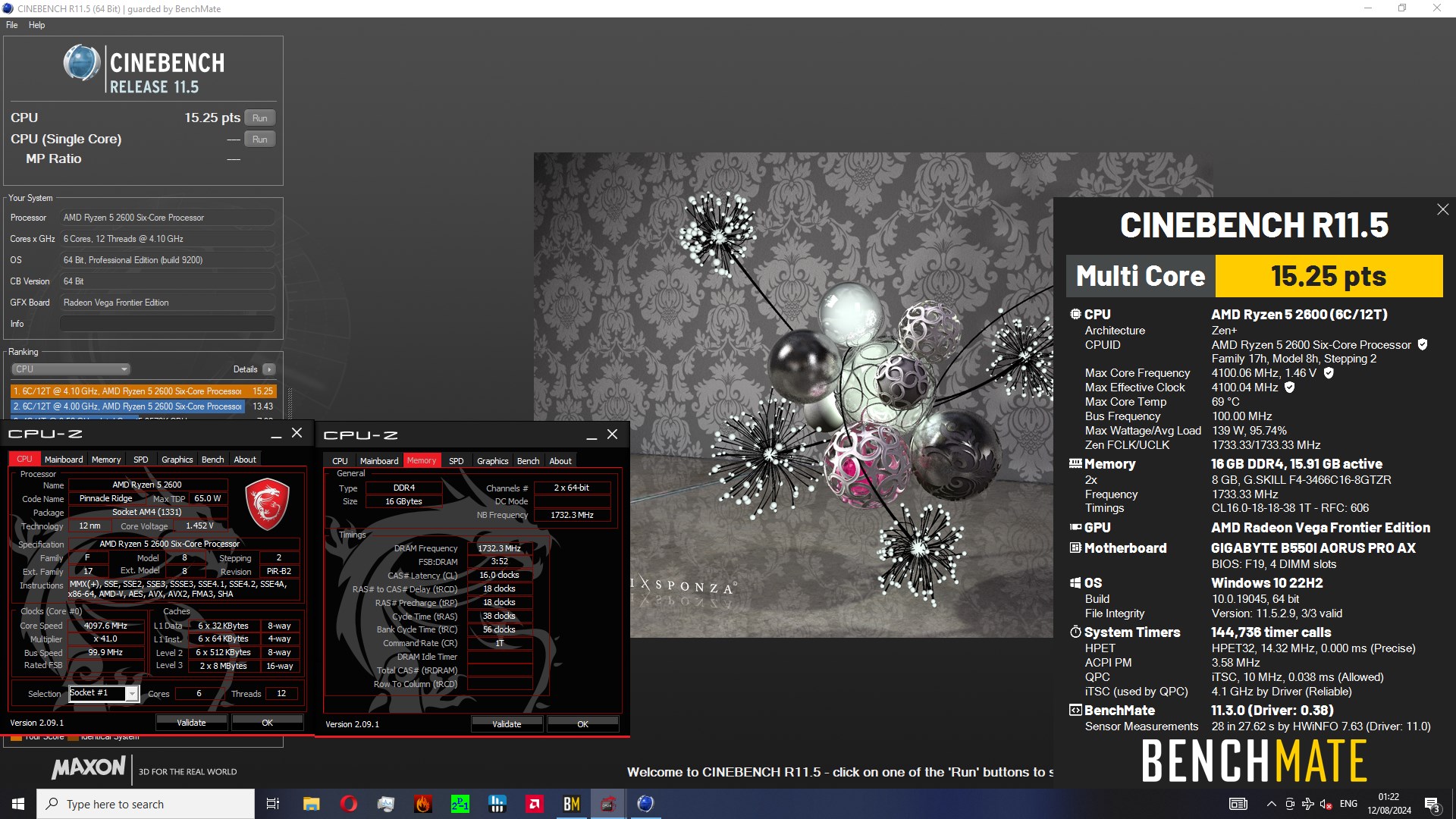
Task: Open the Windows Start menu
Action: point(18,804)
